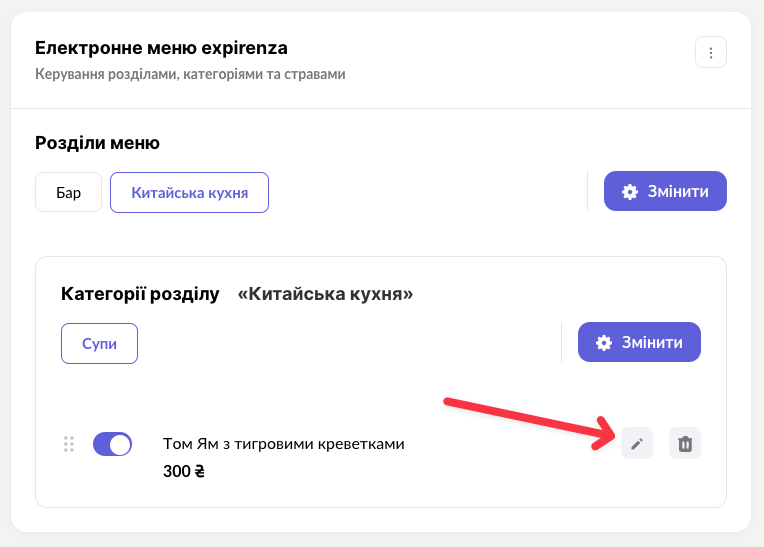
Task: Click the Електронне меню expirenza title
Action: pos(161,48)
